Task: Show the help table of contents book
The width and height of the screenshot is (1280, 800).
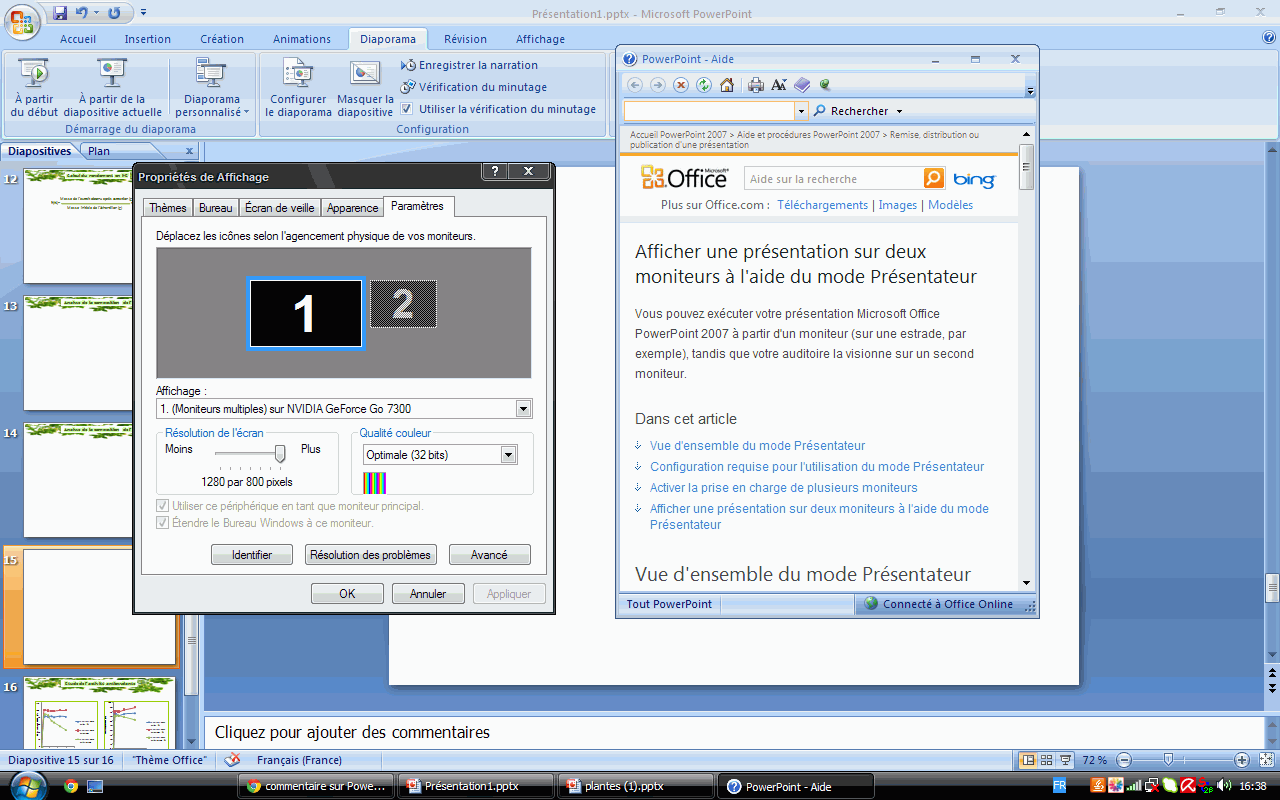Action: click(802, 85)
